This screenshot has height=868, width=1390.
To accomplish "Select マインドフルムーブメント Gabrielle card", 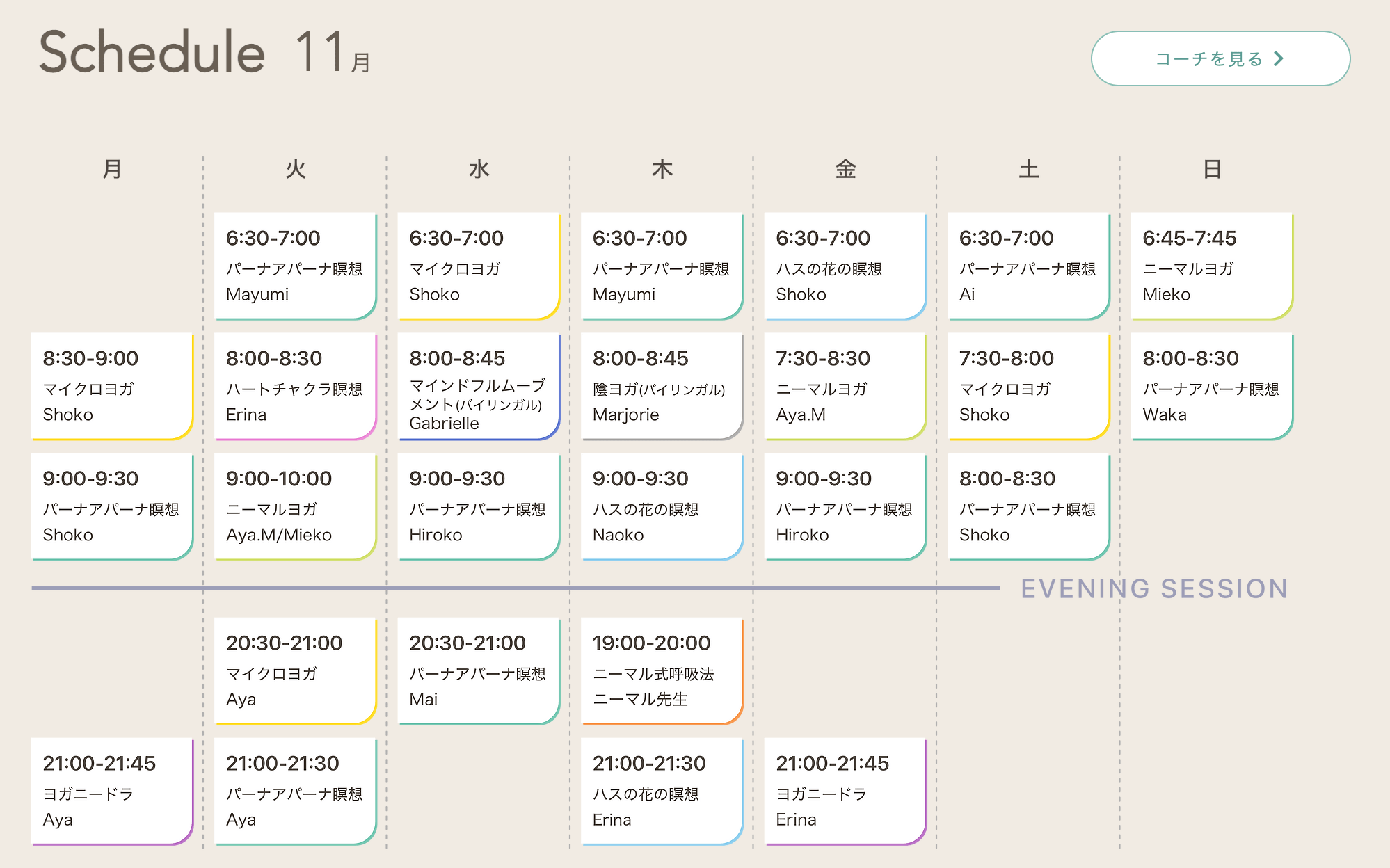I will [479, 387].
